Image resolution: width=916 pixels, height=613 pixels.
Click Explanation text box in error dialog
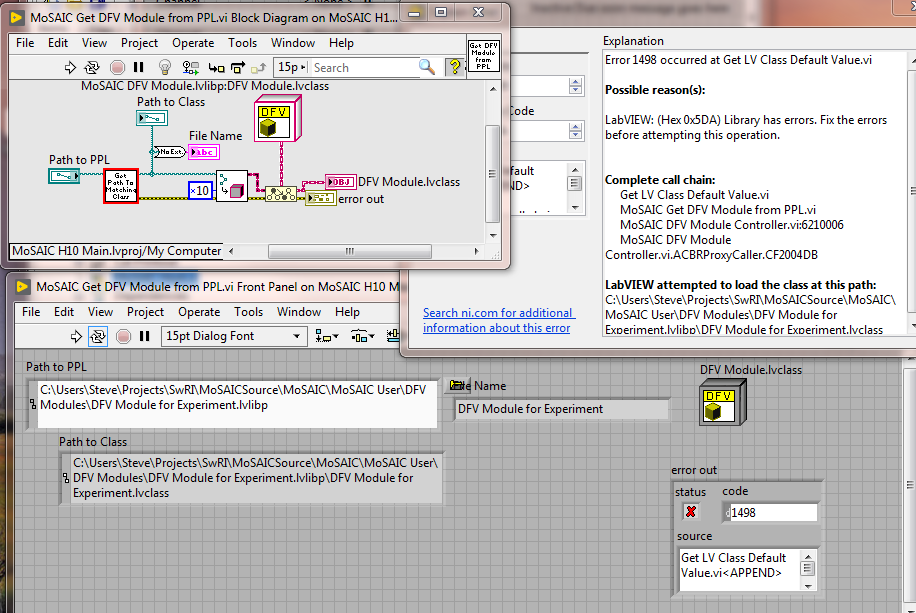755,193
